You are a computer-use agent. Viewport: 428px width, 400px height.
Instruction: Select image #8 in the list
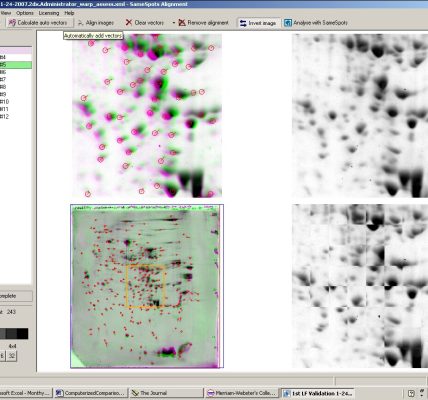point(16,87)
